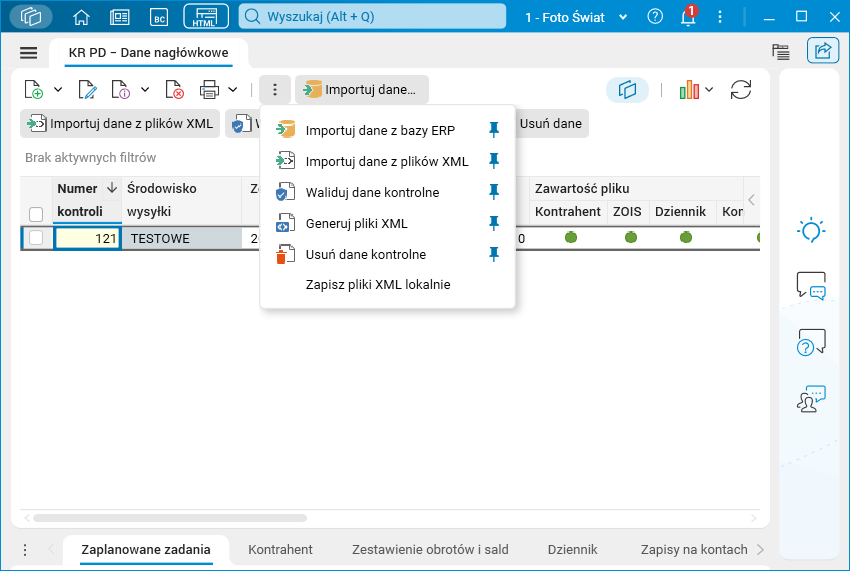Open the hamburger main menu
The image size is (850, 571).
click(28, 53)
